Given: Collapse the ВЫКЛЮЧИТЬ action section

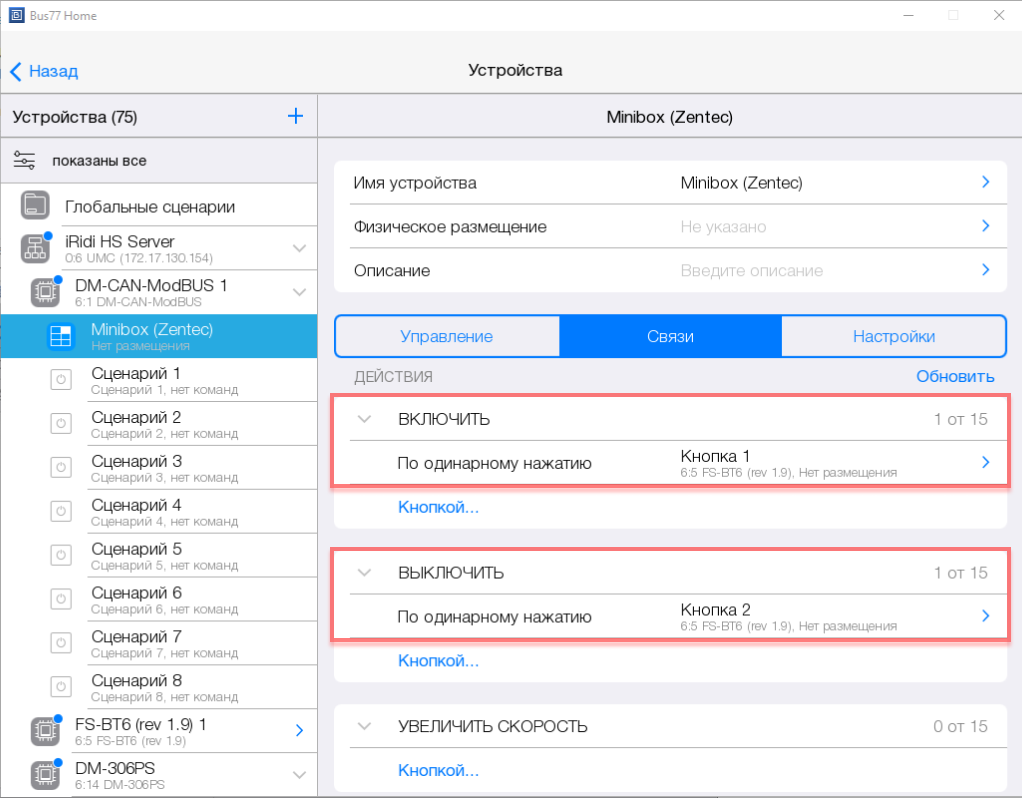Looking at the screenshot, I should 365,573.
